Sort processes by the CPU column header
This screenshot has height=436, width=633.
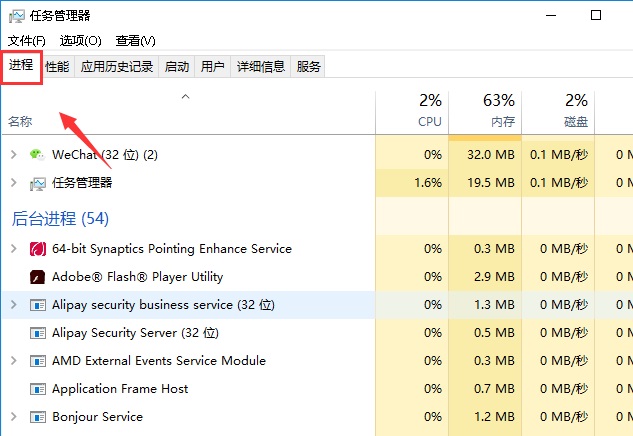pos(428,111)
